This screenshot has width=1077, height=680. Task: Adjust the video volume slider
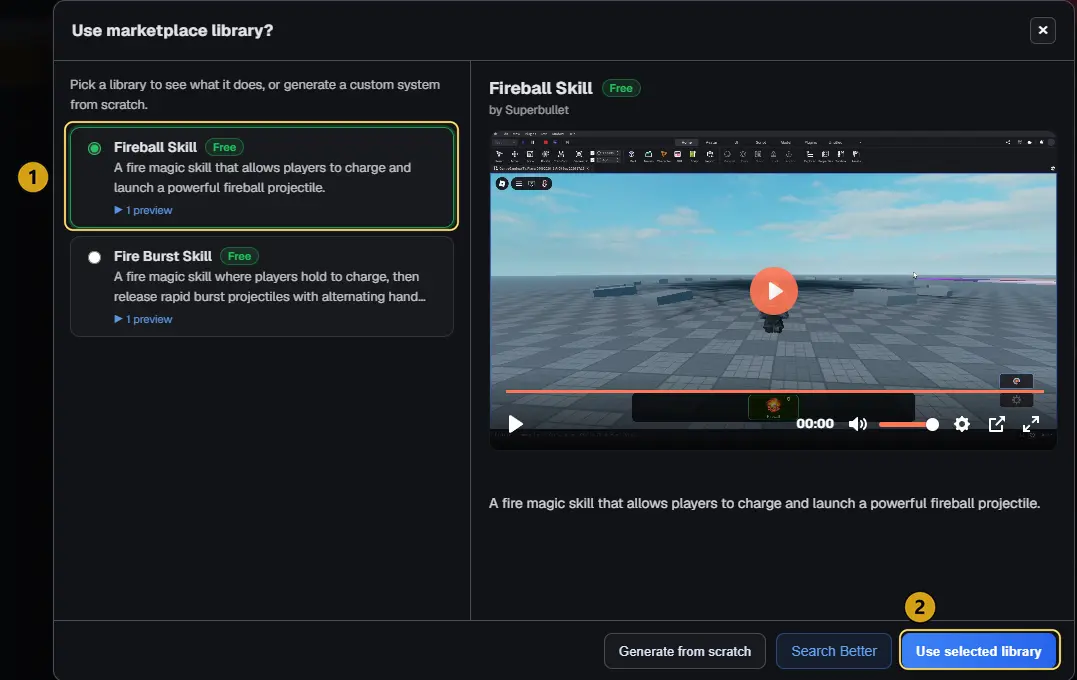pyautogui.click(x=908, y=424)
